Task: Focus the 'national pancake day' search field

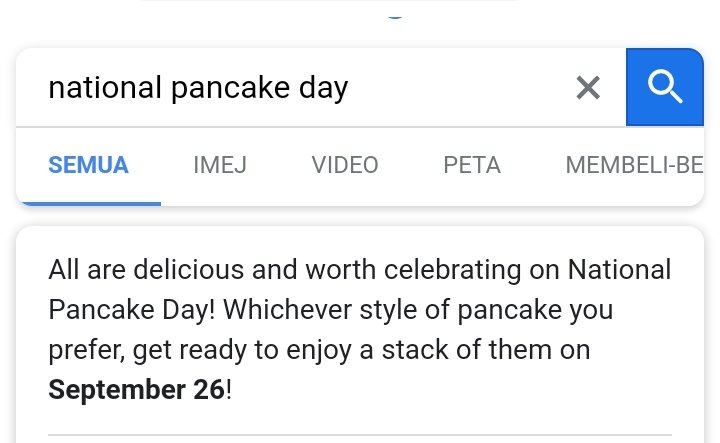Action: click(x=294, y=87)
